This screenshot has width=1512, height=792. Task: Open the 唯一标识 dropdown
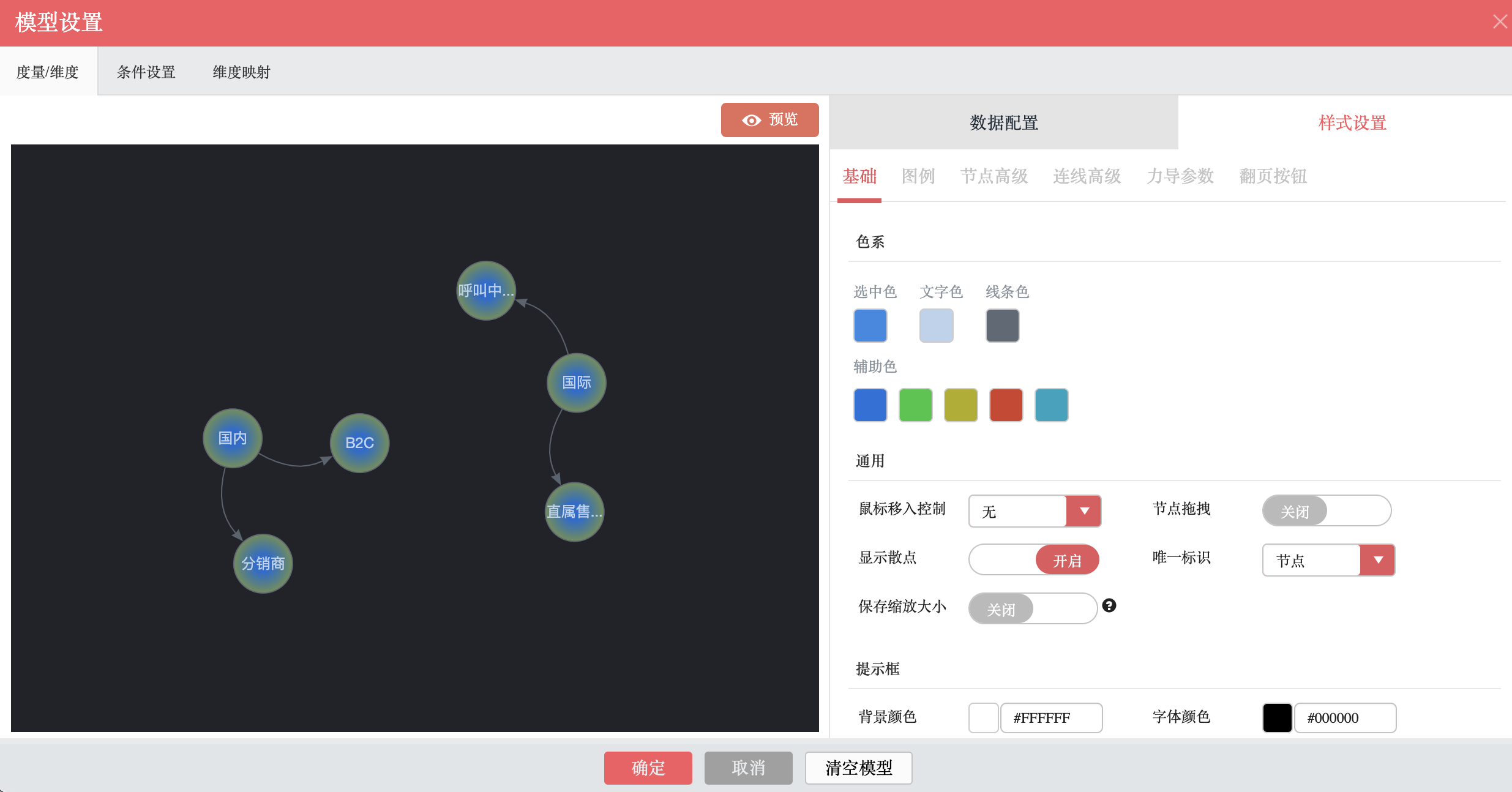point(1328,560)
